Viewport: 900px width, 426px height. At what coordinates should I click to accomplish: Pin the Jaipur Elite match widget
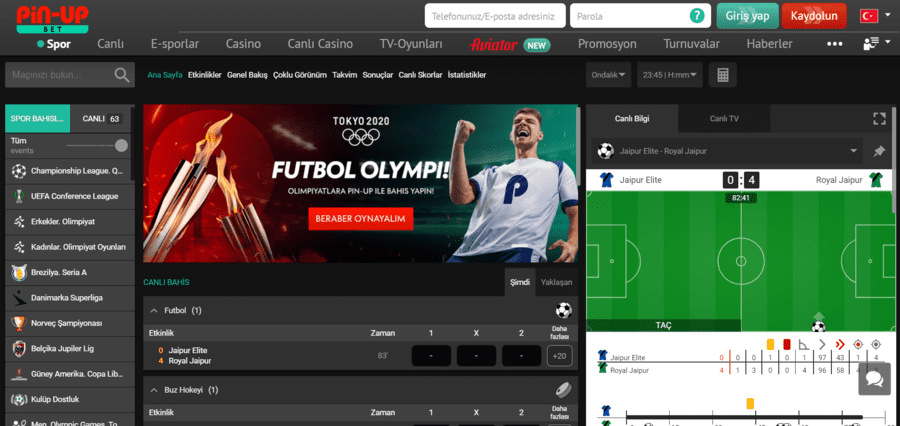coord(879,152)
